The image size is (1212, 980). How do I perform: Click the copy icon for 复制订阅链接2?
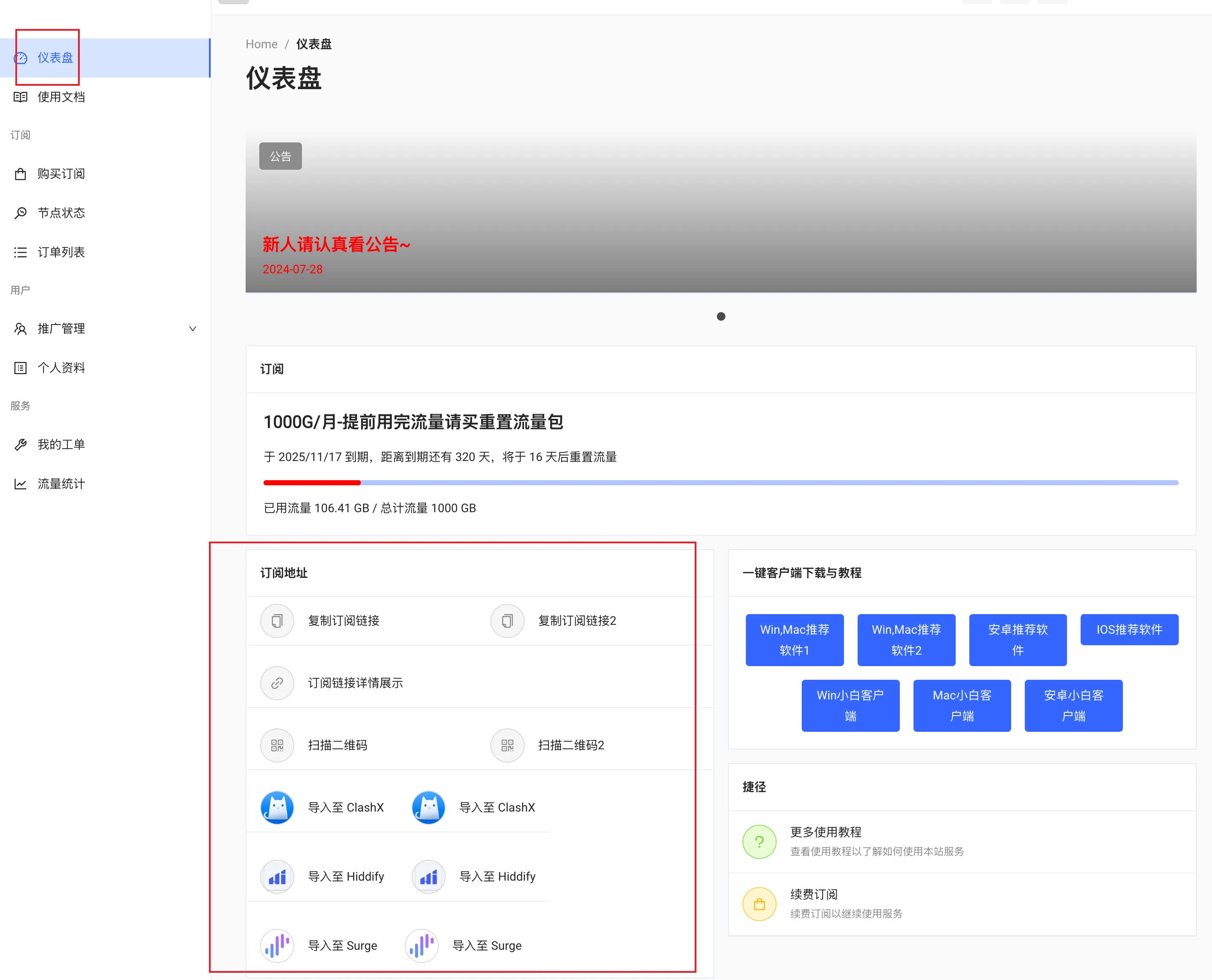coord(507,621)
